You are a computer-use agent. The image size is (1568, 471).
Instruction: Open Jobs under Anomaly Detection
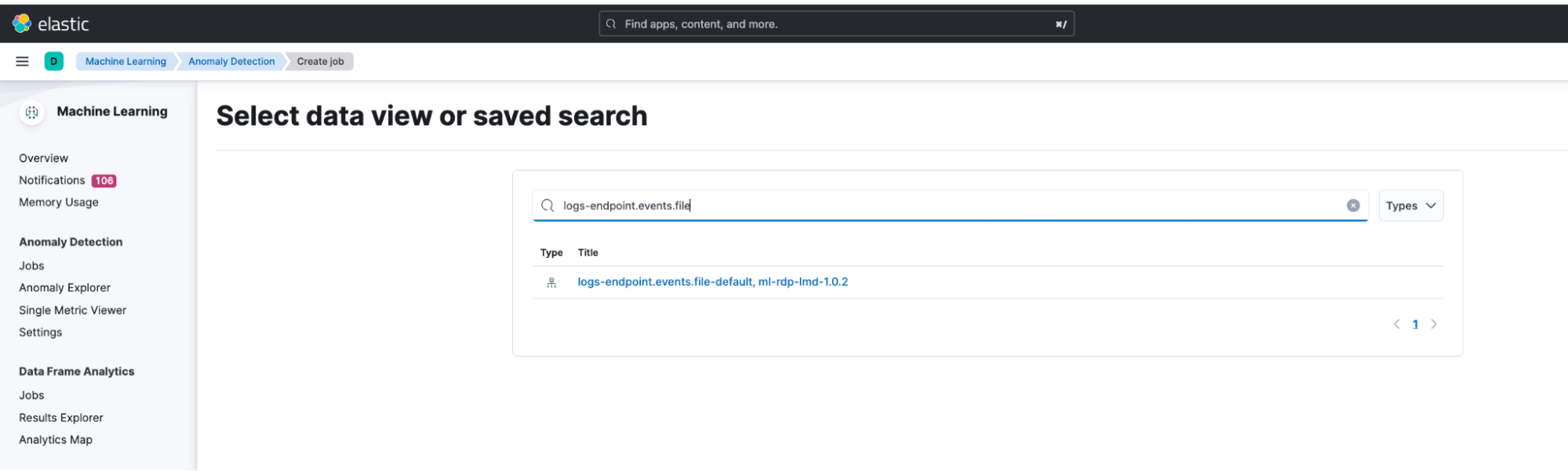(31, 266)
